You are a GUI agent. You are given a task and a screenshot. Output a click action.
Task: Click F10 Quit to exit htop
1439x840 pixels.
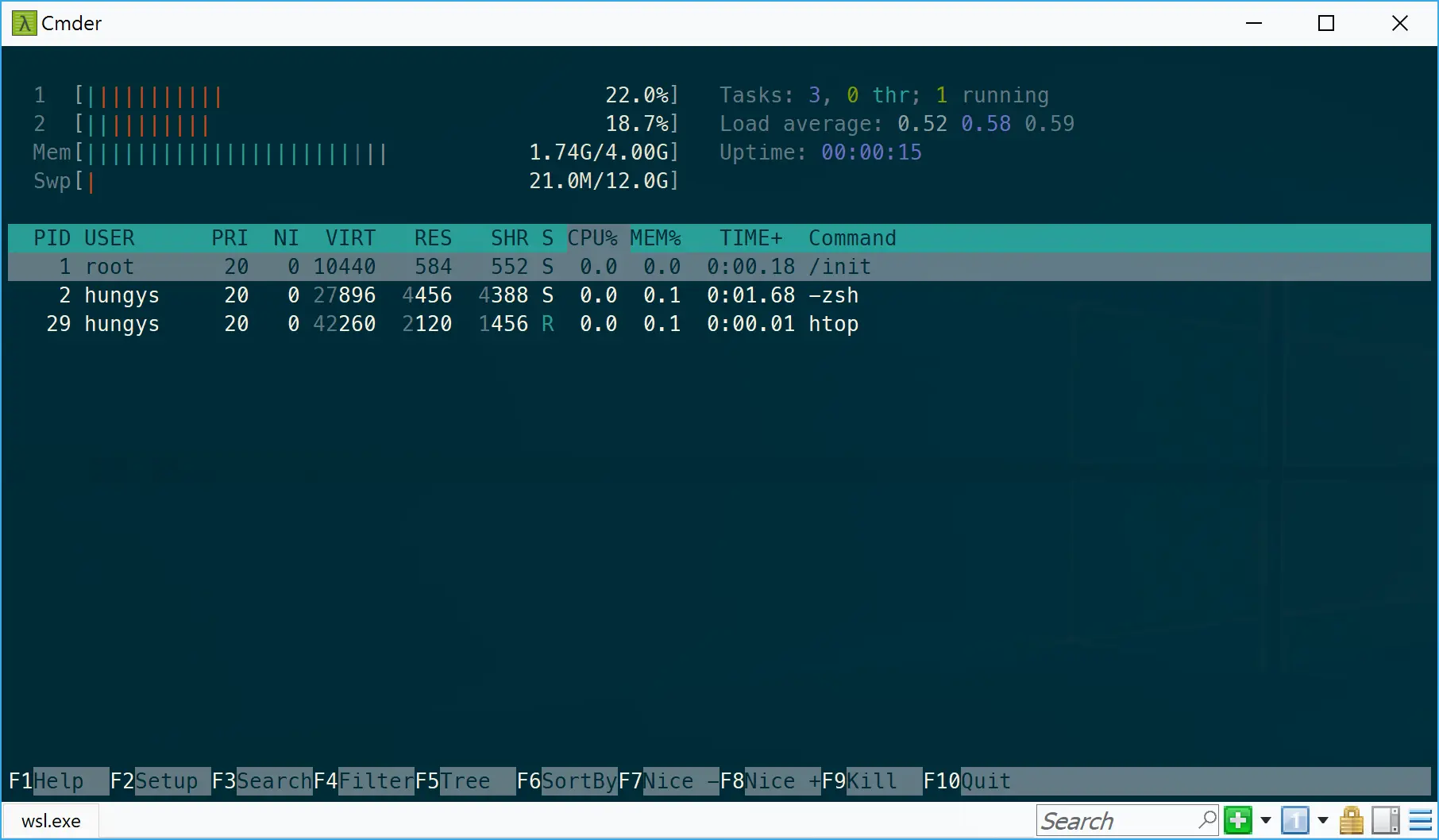click(967, 781)
